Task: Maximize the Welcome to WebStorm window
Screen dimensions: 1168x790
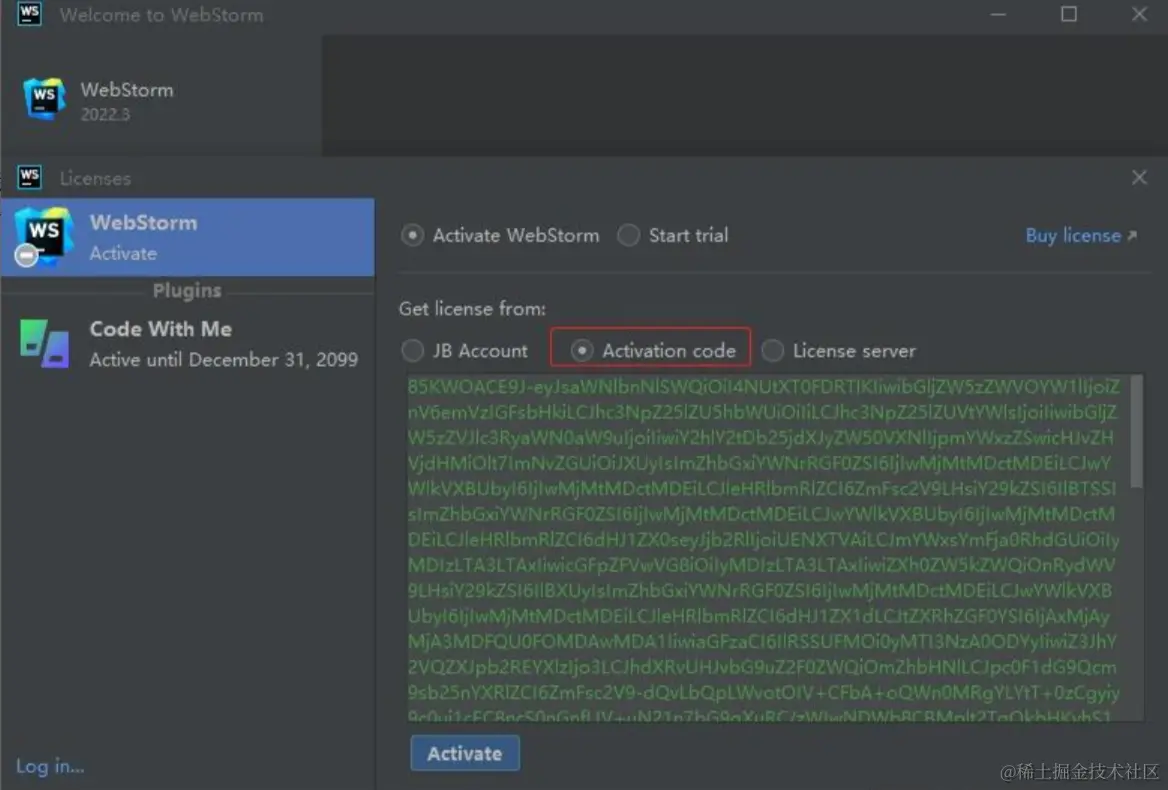Action: (x=1069, y=14)
